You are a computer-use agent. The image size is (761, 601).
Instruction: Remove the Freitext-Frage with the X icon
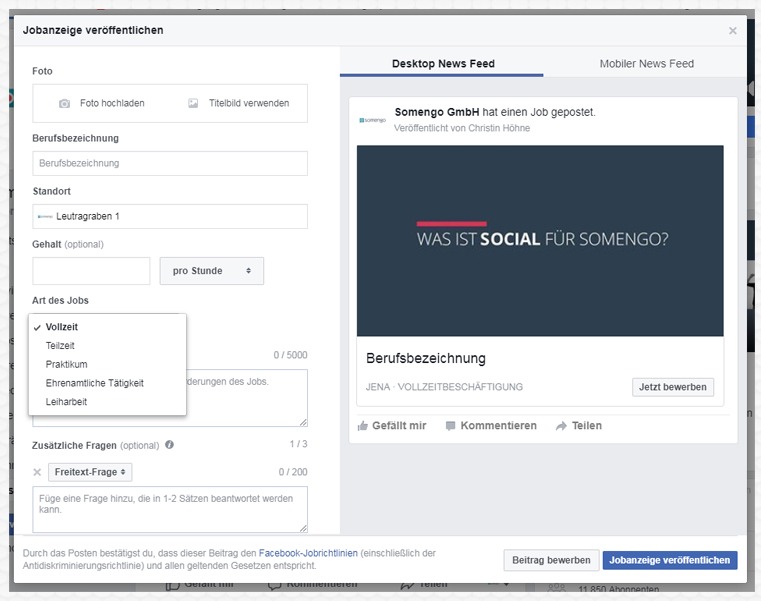click(37, 472)
